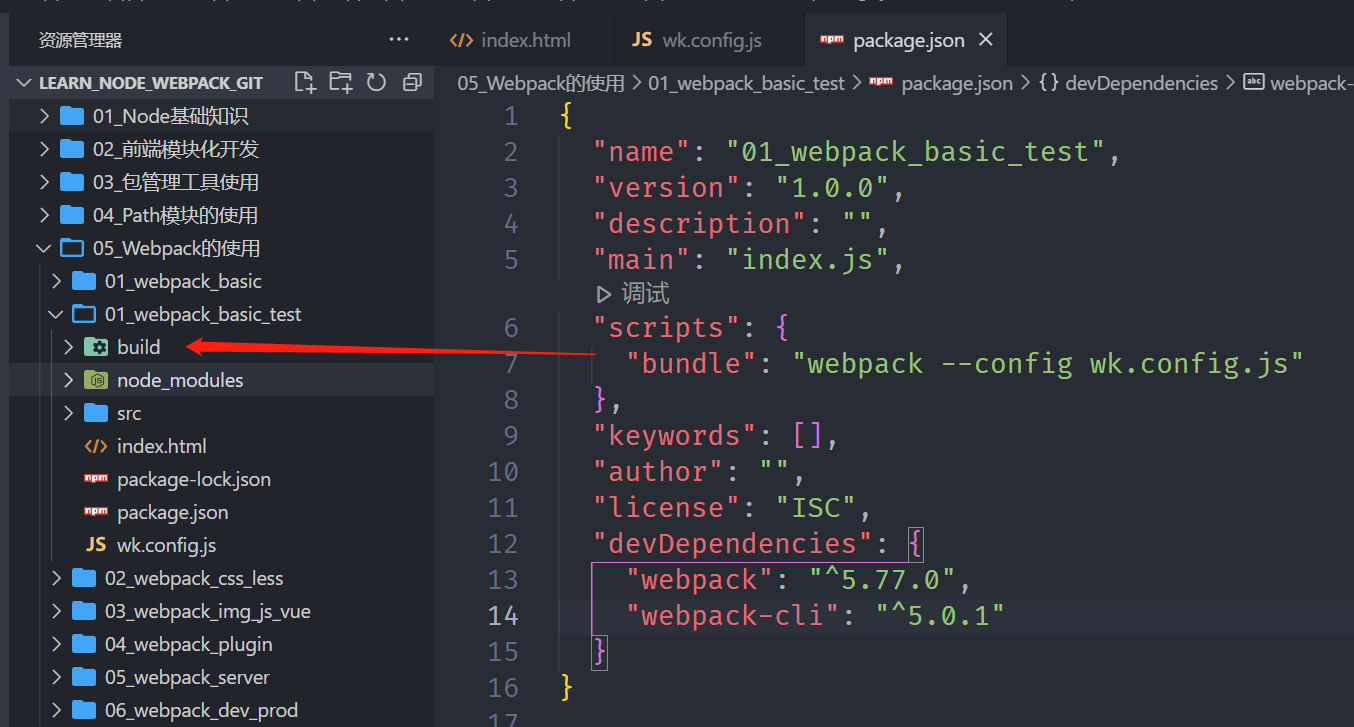Collapse all folders in explorer
This screenshot has height=727, width=1354.
click(x=412, y=82)
